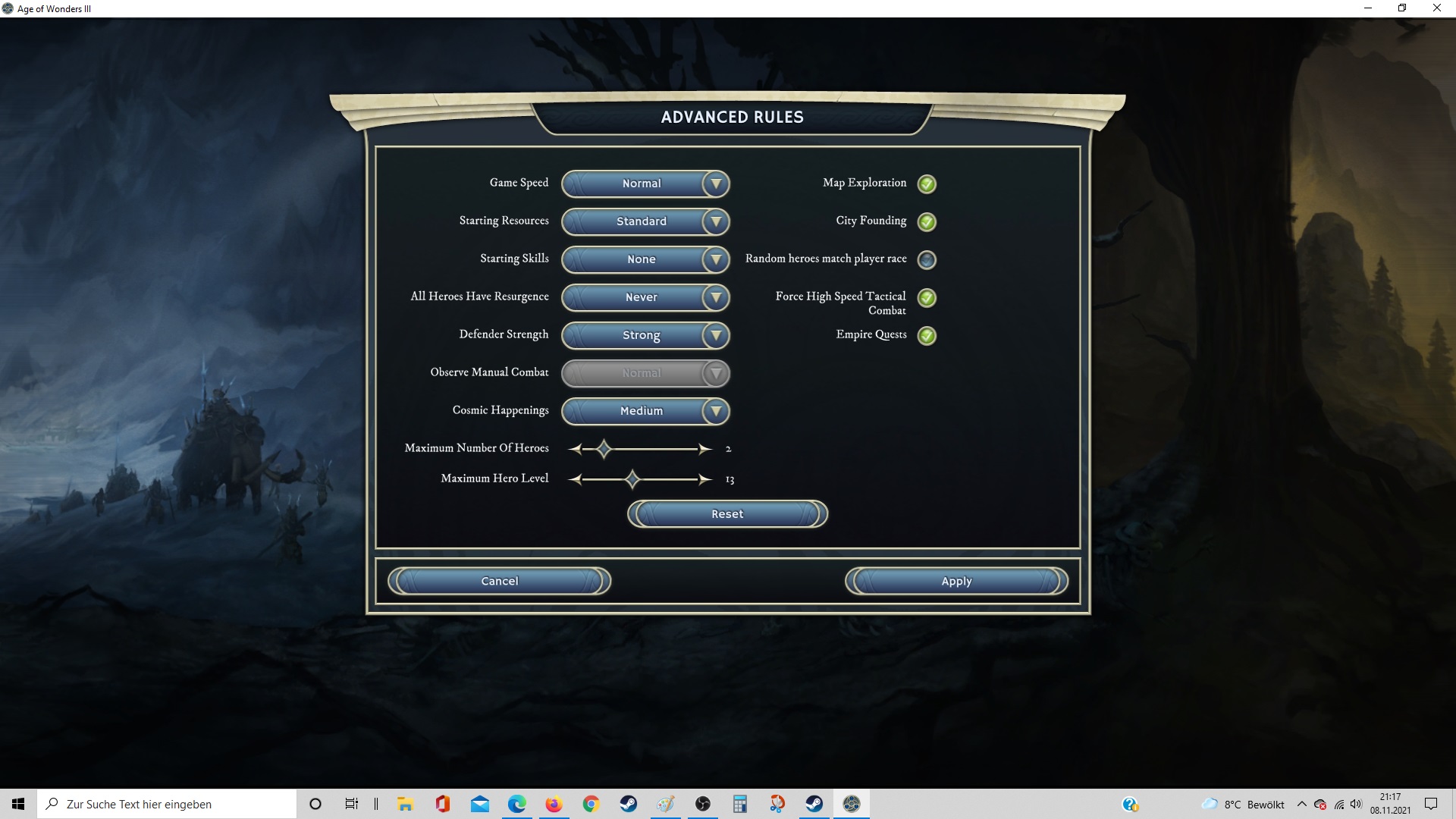1456x819 pixels.
Task: Open Calculator from the taskbar
Action: 739,804
